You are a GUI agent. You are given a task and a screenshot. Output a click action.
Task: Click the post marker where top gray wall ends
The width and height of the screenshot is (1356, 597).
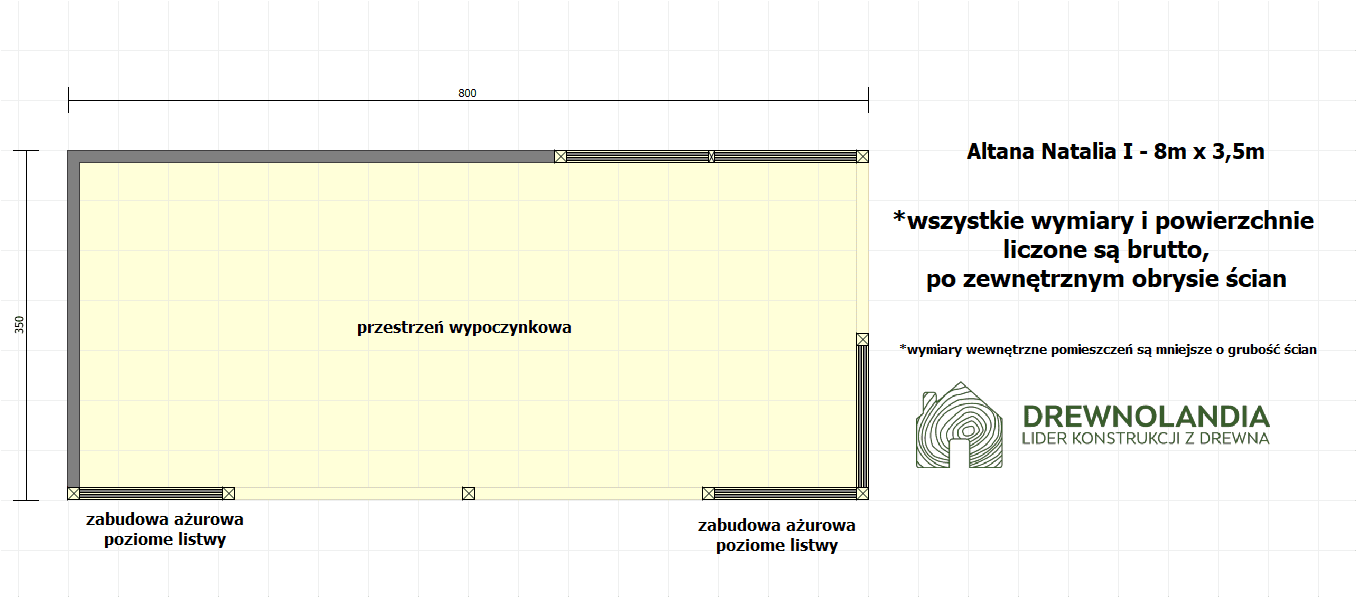[x=560, y=156]
